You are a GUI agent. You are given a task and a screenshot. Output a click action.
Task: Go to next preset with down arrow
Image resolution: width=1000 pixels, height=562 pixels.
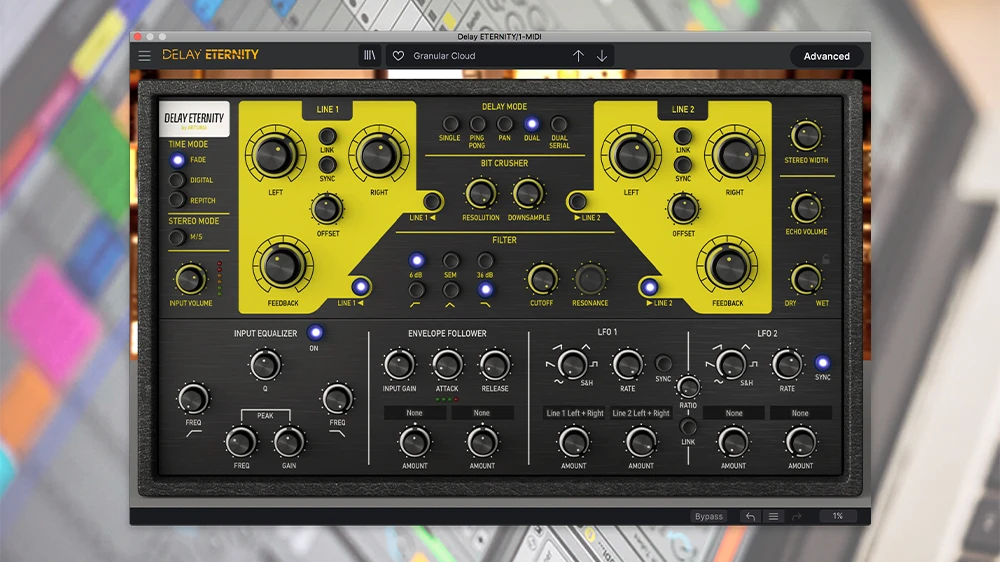pyautogui.click(x=602, y=56)
